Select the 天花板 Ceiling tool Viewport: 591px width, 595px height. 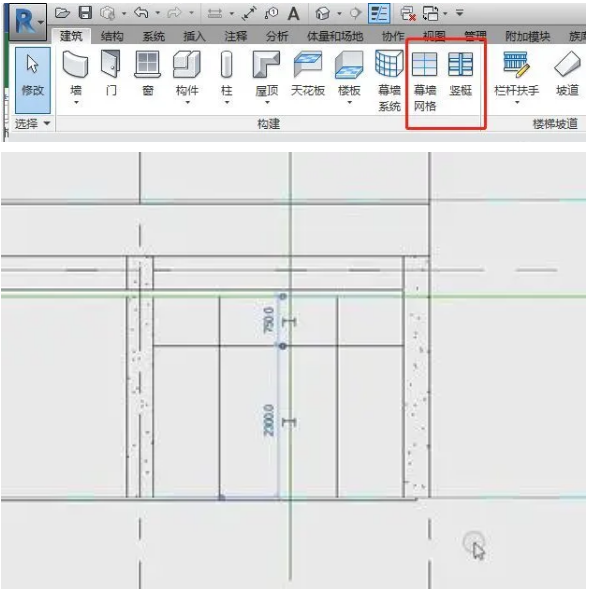click(x=308, y=74)
